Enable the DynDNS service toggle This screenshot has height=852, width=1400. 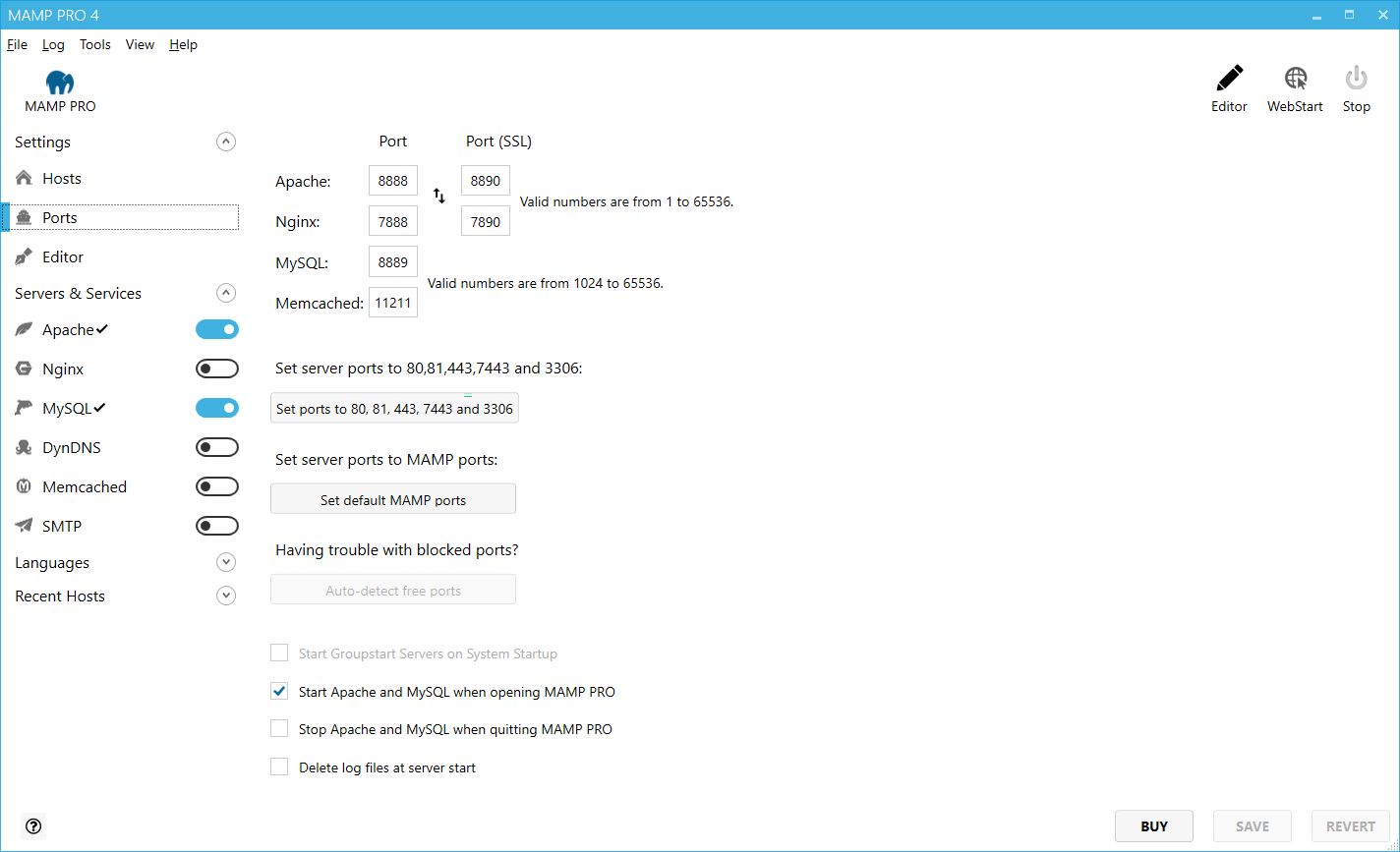217,447
